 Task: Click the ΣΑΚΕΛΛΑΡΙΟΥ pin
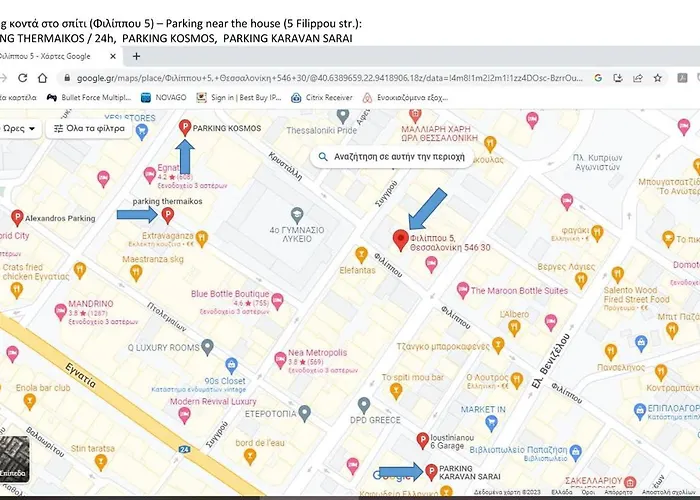pyautogui.click(x=630, y=482)
